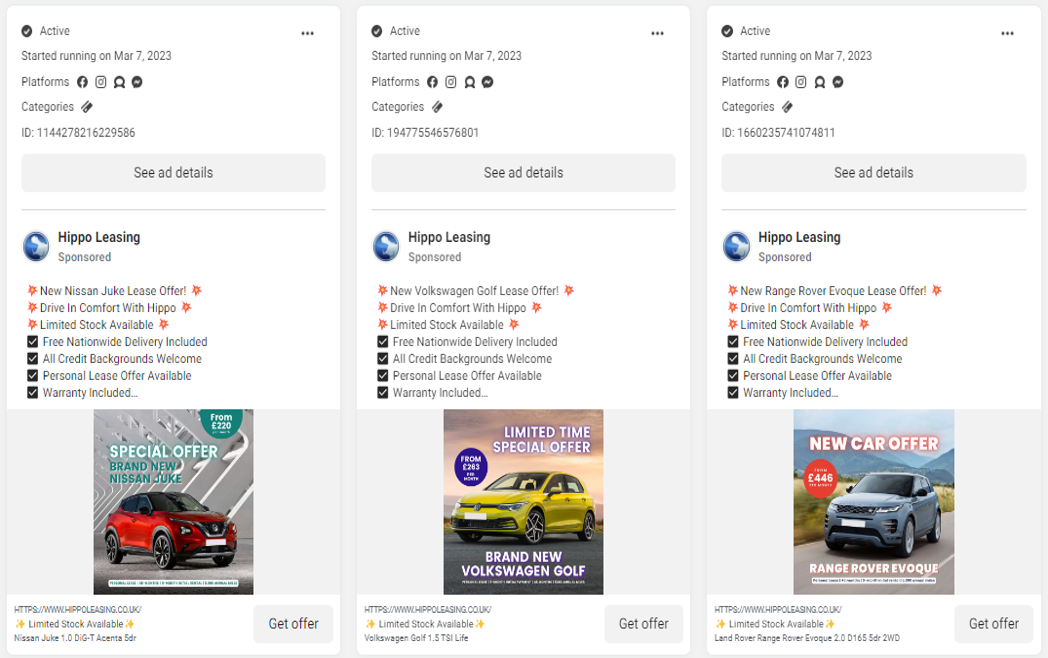The width and height of the screenshot is (1048, 658).
Task: Click the hippoleasing.co.uk URL under the Nissan Juke ad
Action: (x=78, y=610)
